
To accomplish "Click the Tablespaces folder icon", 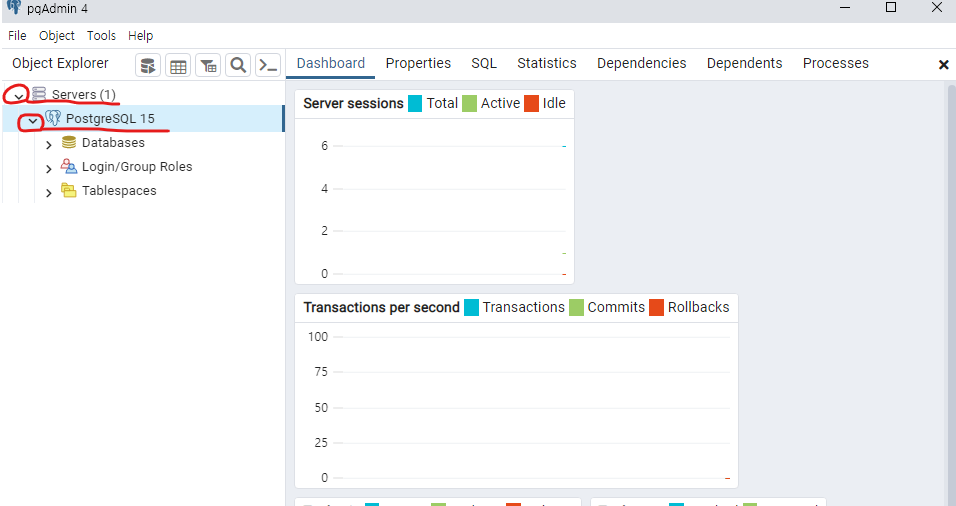I will coord(69,190).
